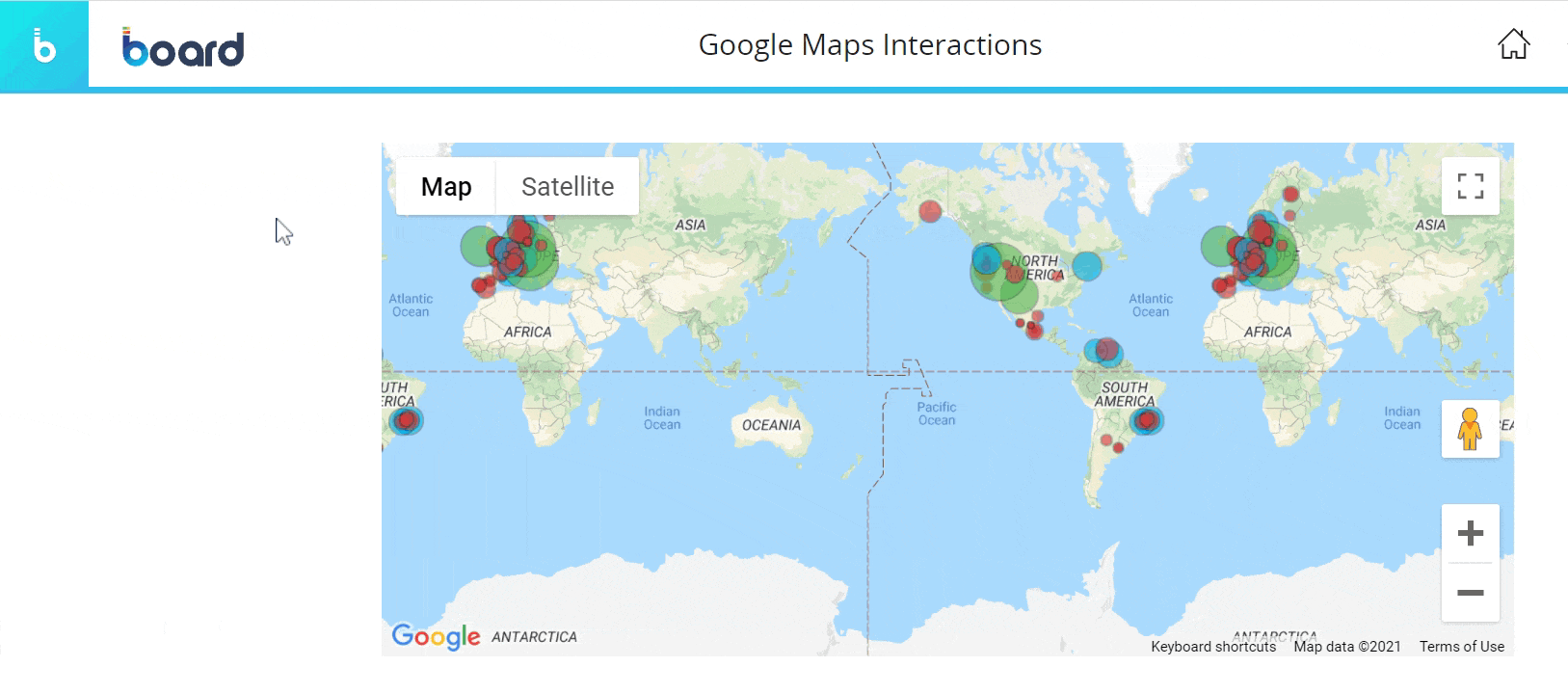Zoom in with the plus button
Viewport: 1568px width, 693px height.
click(x=1470, y=533)
